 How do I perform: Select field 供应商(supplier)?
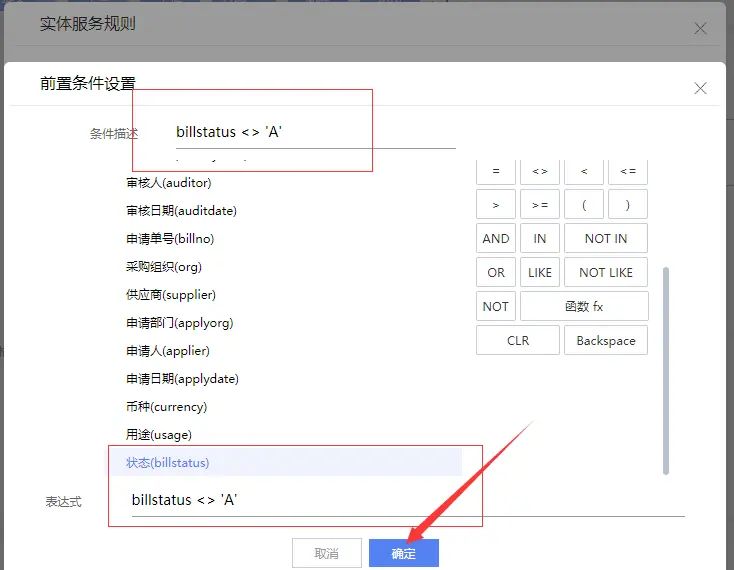click(x=171, y=295)
